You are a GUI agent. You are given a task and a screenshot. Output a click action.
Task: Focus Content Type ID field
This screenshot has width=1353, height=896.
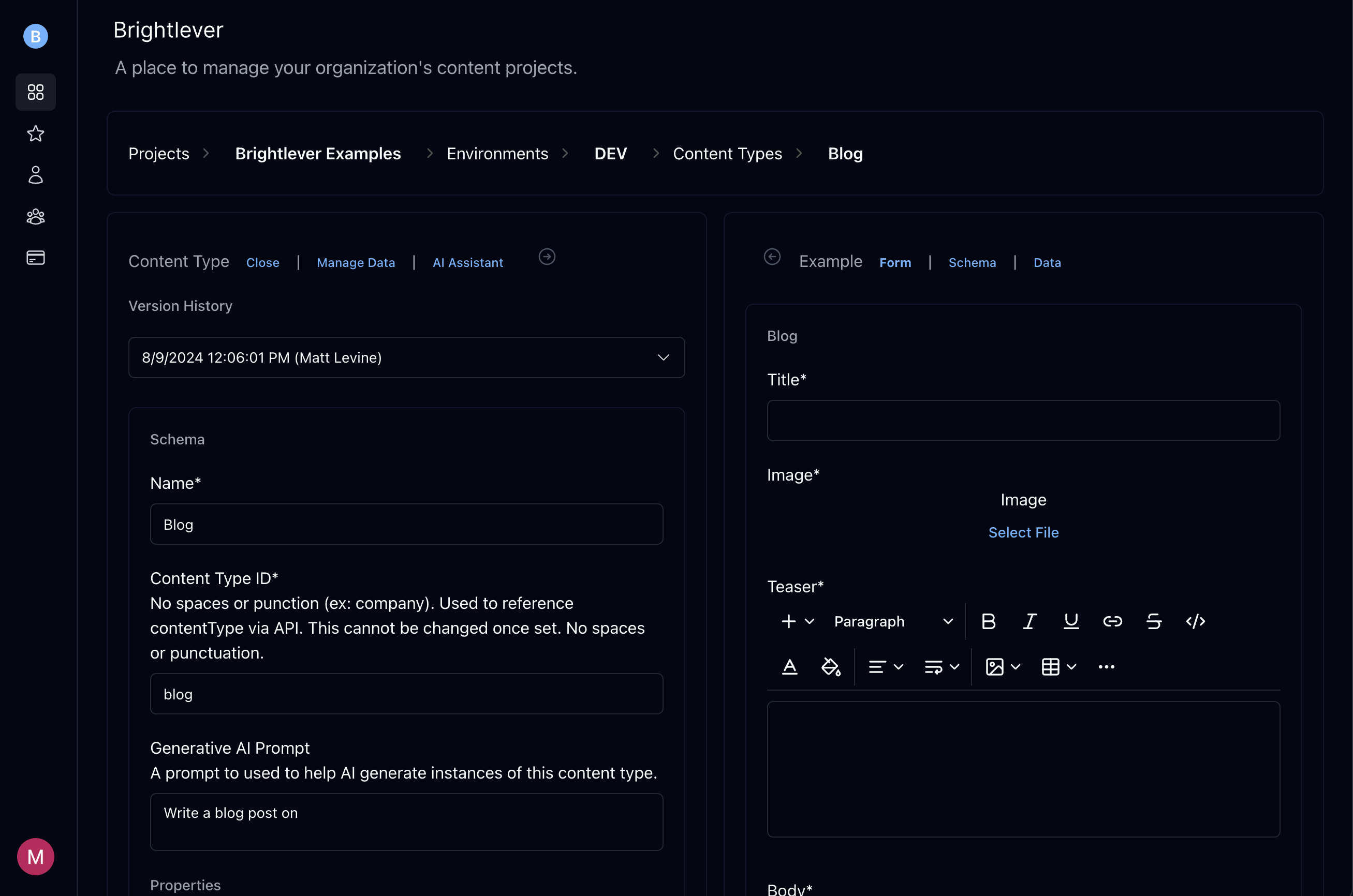click(x=406, y=694)
